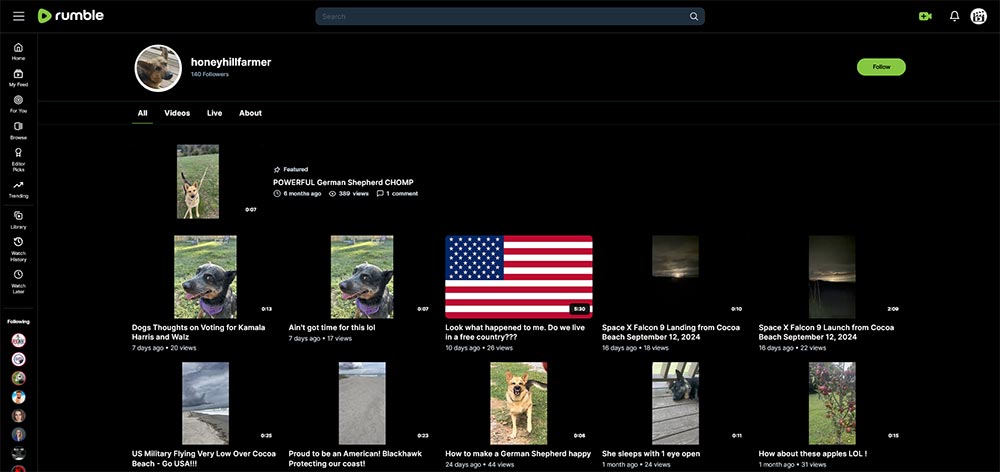Click honeyhillfarmer profile picture
1000x472 pixels.
[x=158, y=68]
